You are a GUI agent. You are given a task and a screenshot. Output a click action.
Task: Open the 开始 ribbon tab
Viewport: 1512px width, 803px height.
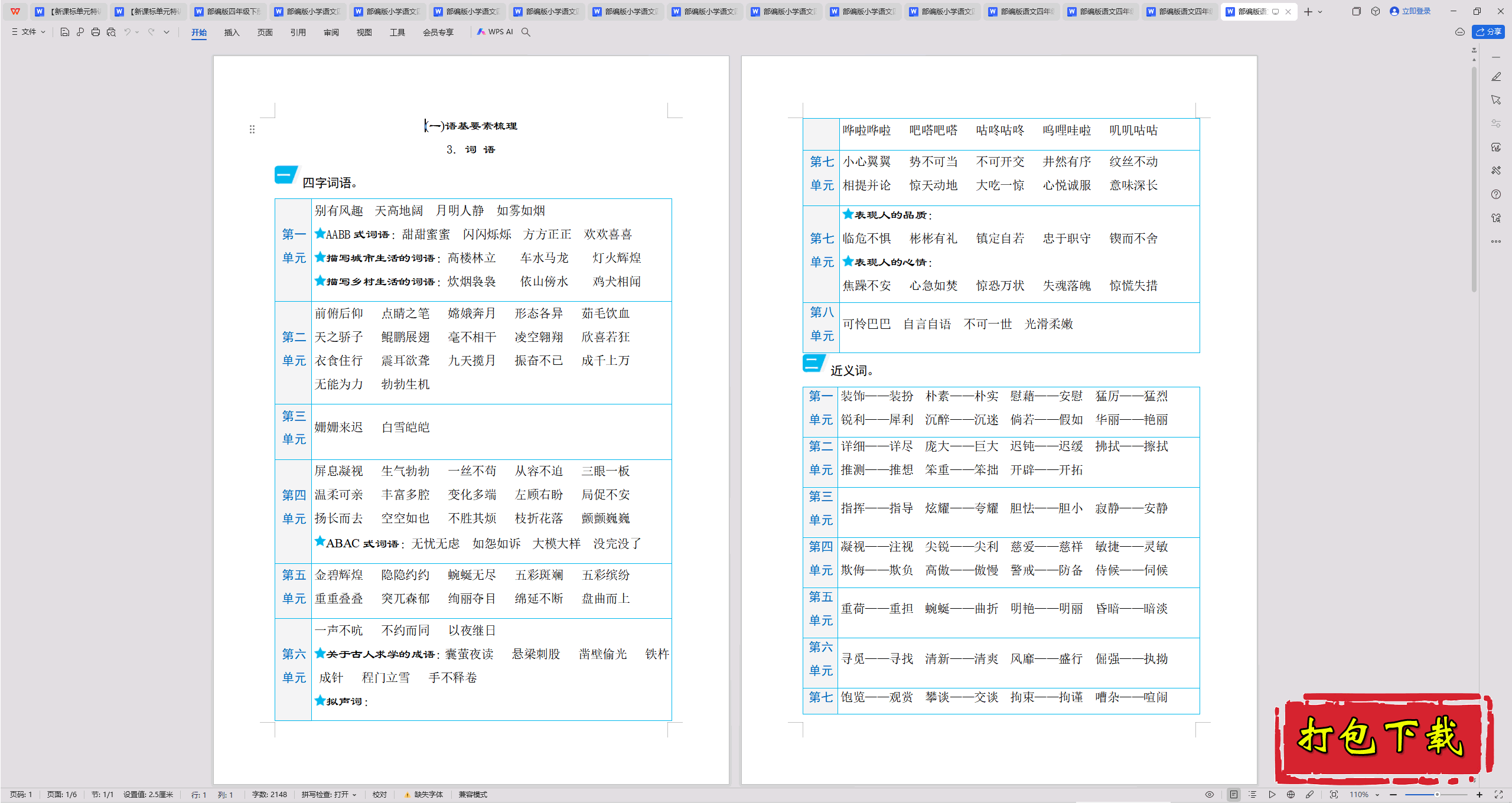[199, 32]
